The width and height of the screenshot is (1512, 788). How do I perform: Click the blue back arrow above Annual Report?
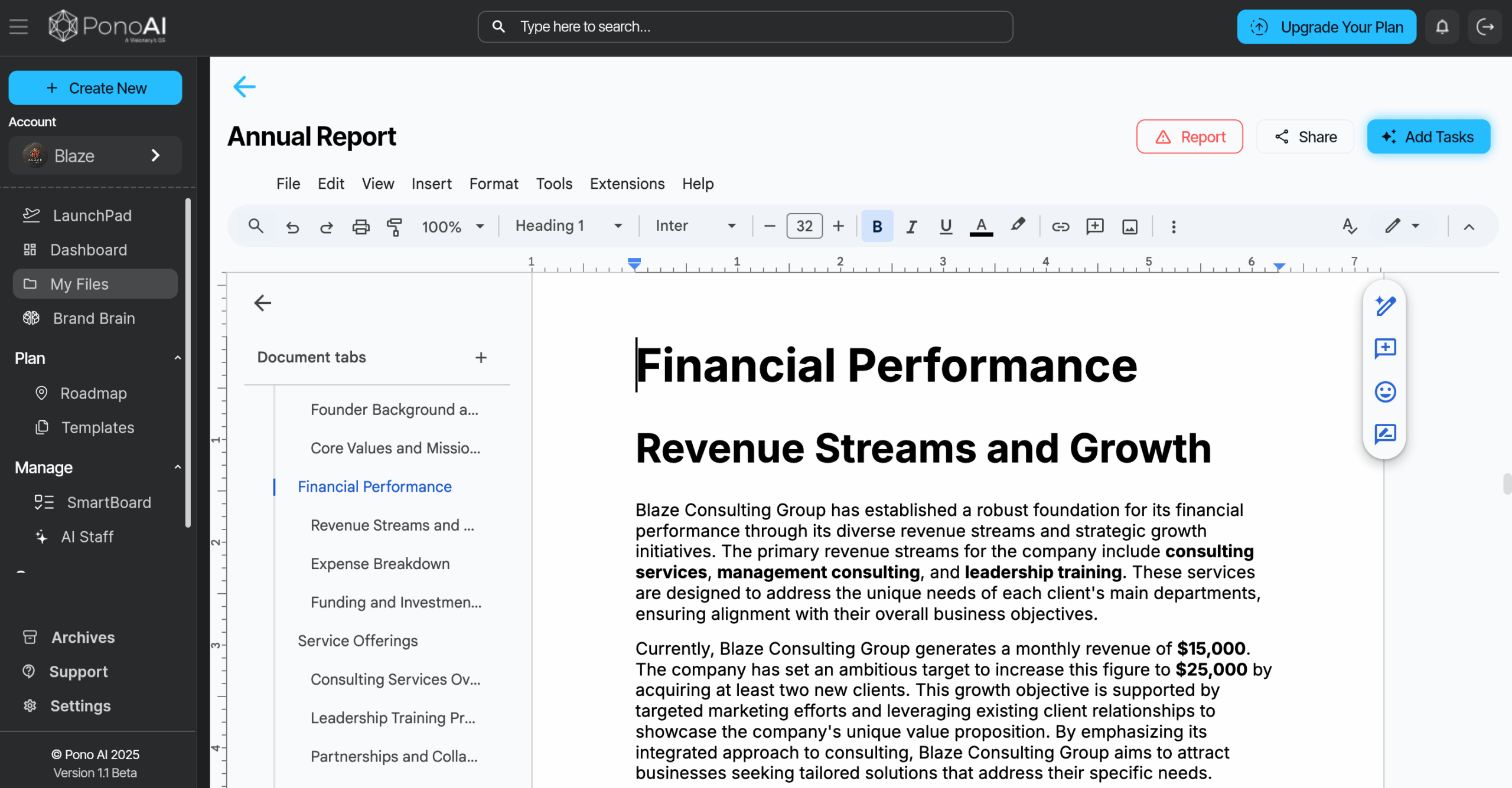point(245,87)
